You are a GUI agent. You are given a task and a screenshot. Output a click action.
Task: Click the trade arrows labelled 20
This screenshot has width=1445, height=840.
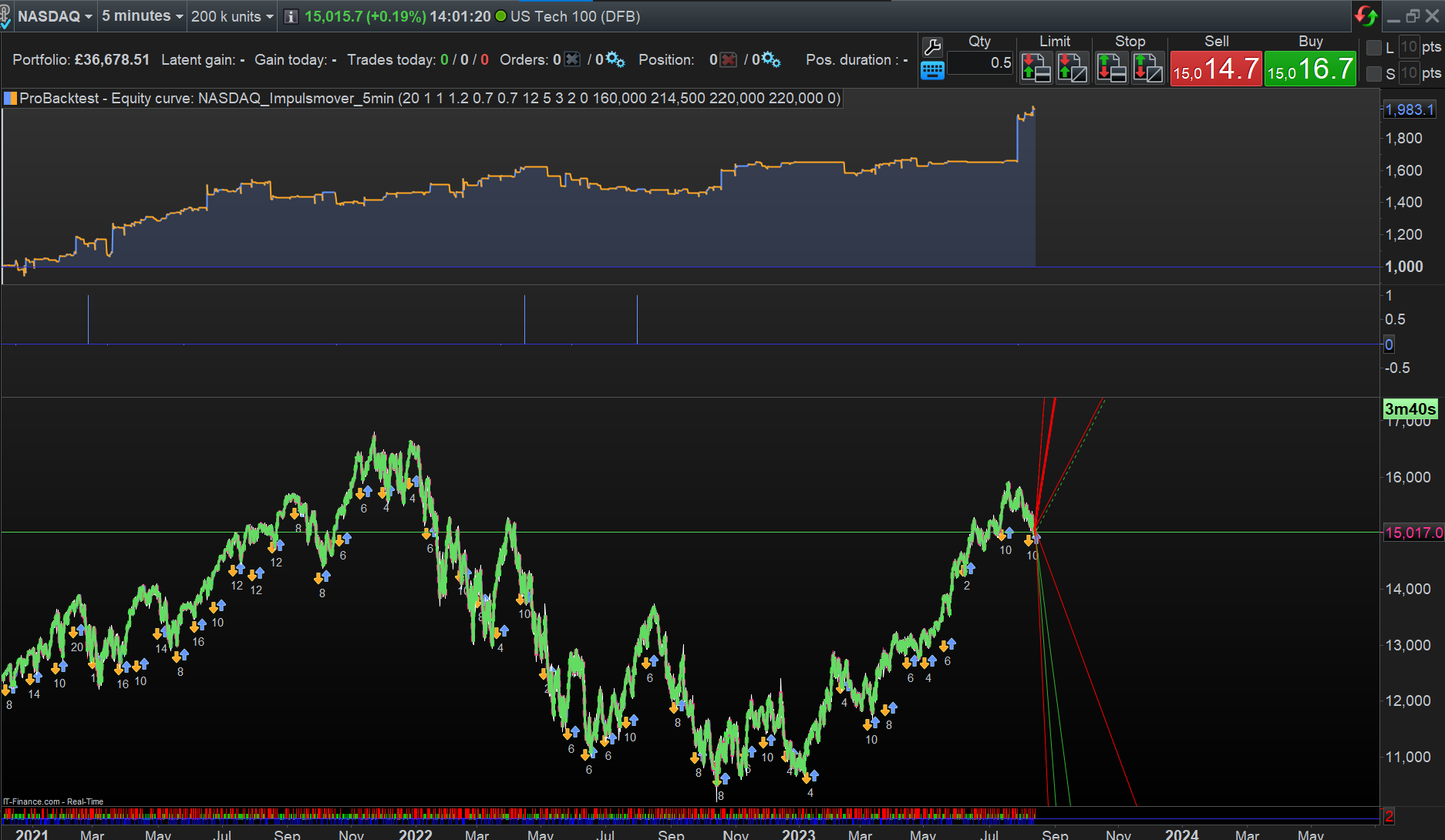coord(76,632)
